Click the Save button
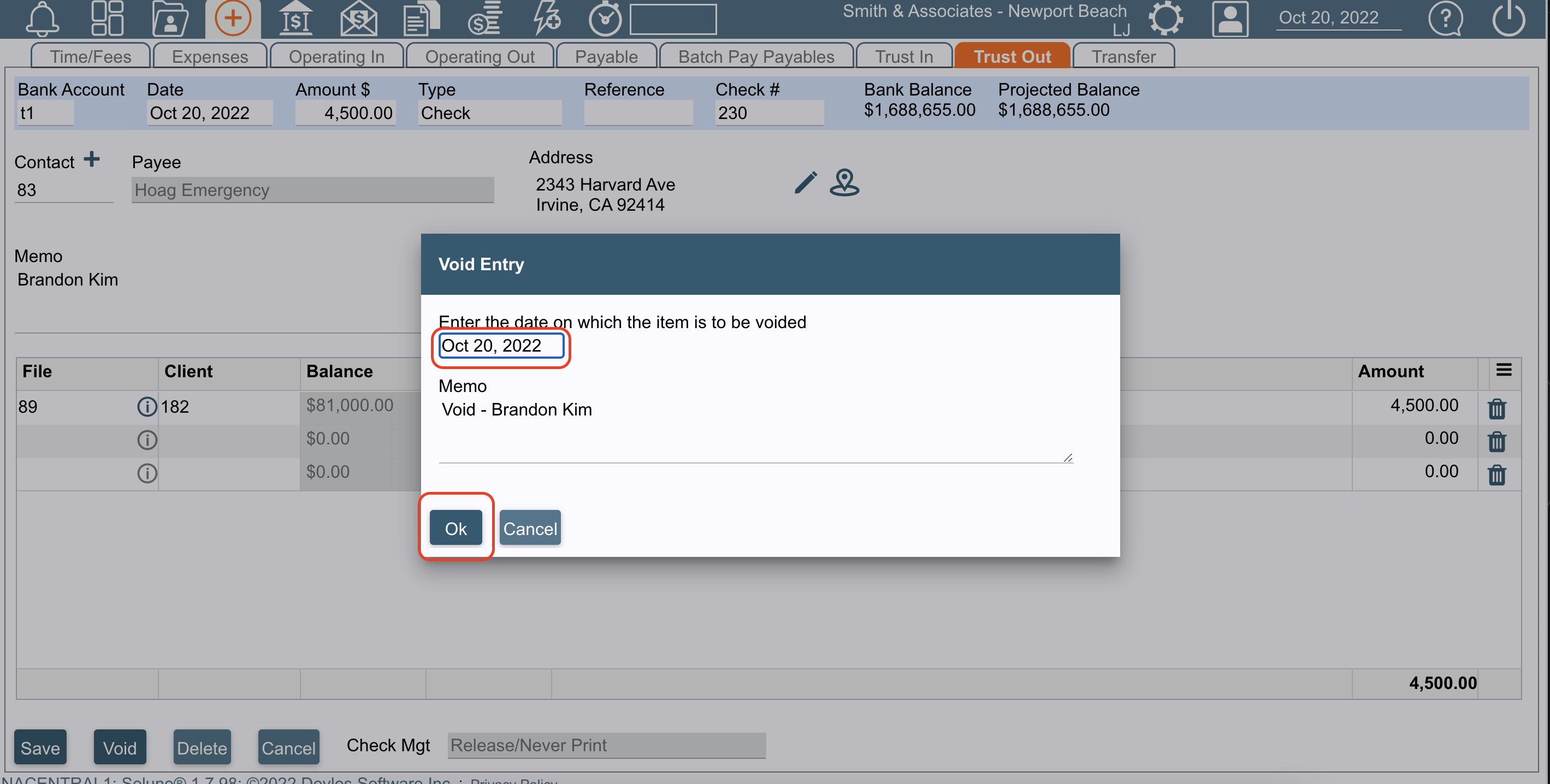Screen dimensions: 1550x784 coord(40,747)
